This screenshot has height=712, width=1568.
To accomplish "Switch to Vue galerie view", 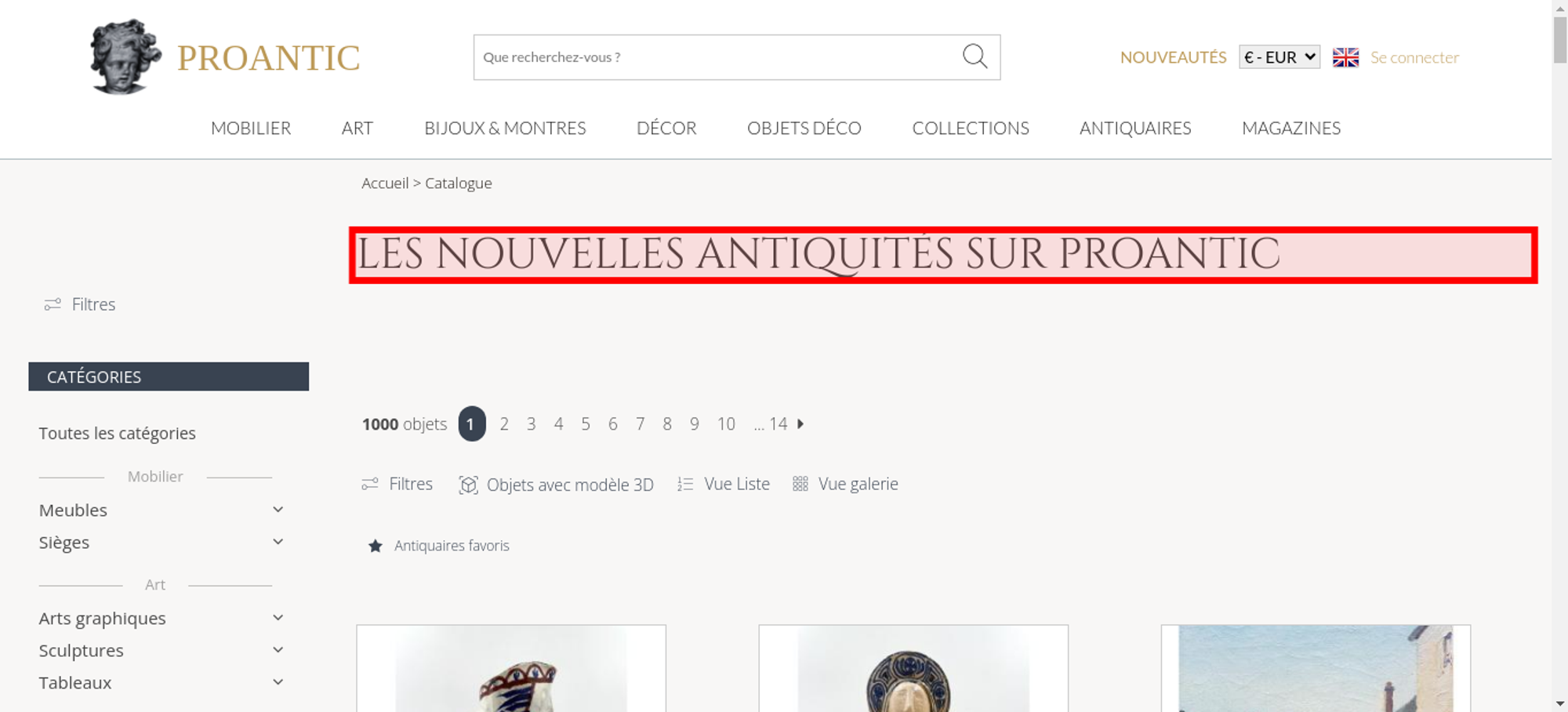I will pos(845,484).
